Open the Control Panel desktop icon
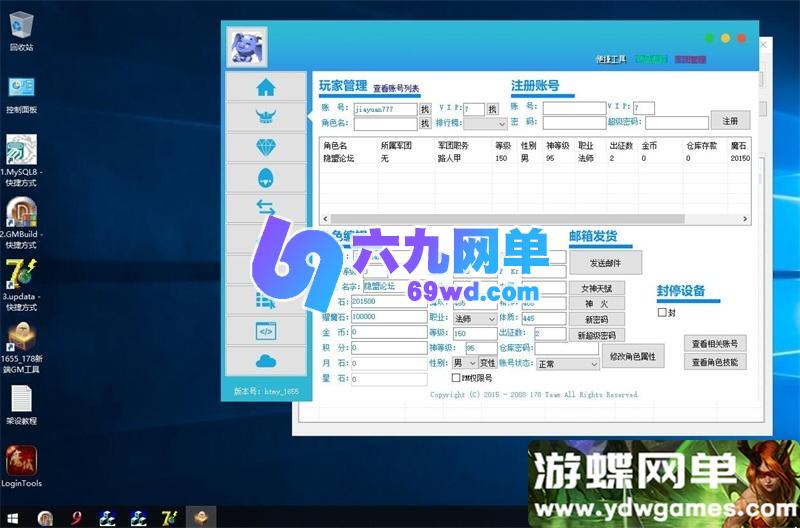The height and width of the screenshot is (528, 800). [x=21, y=95]
